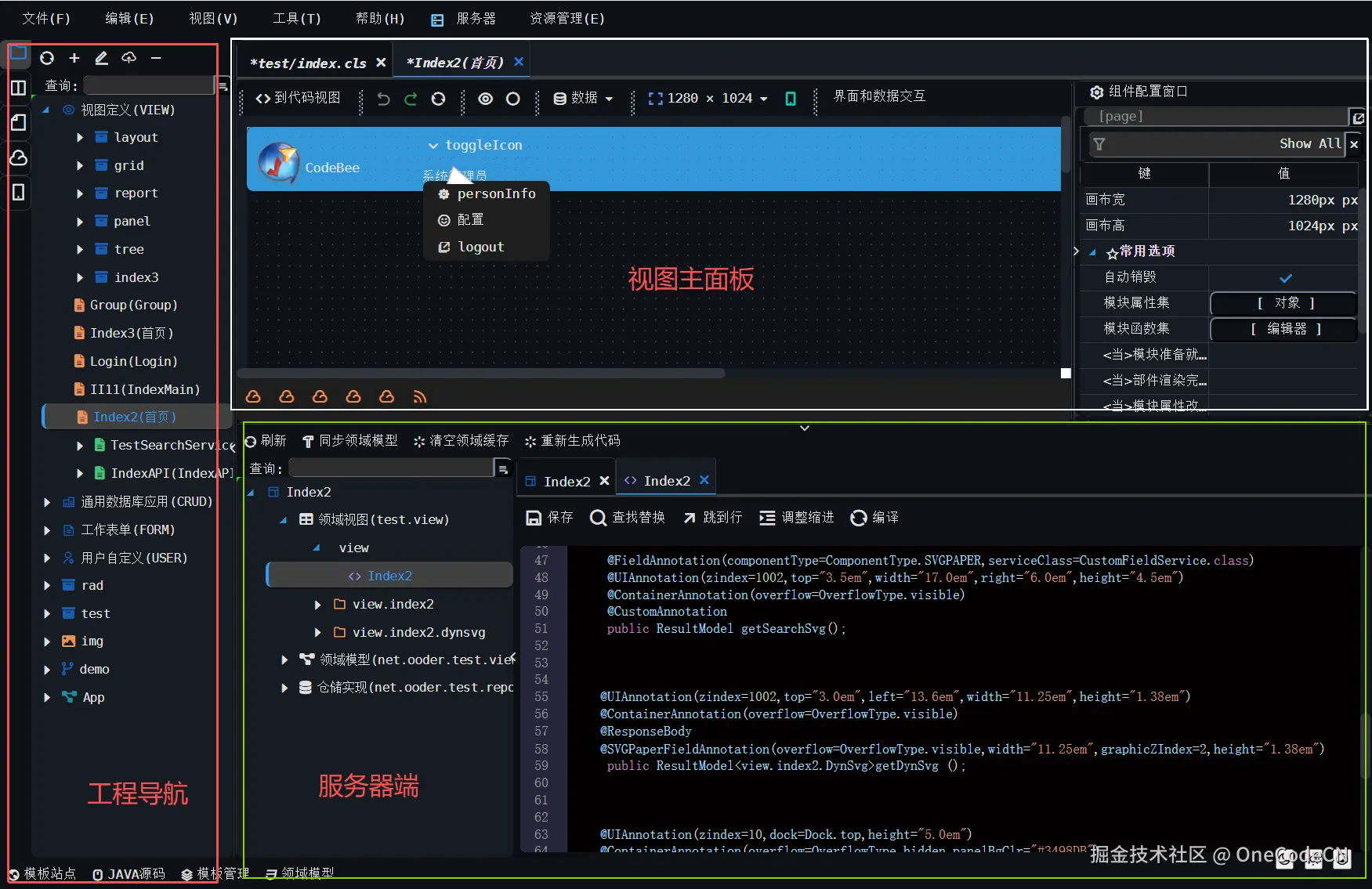Open the JAVA source tab at the bottom
Image resolution: width=1372 pixels, height=889 pixels.
point(129,873)
